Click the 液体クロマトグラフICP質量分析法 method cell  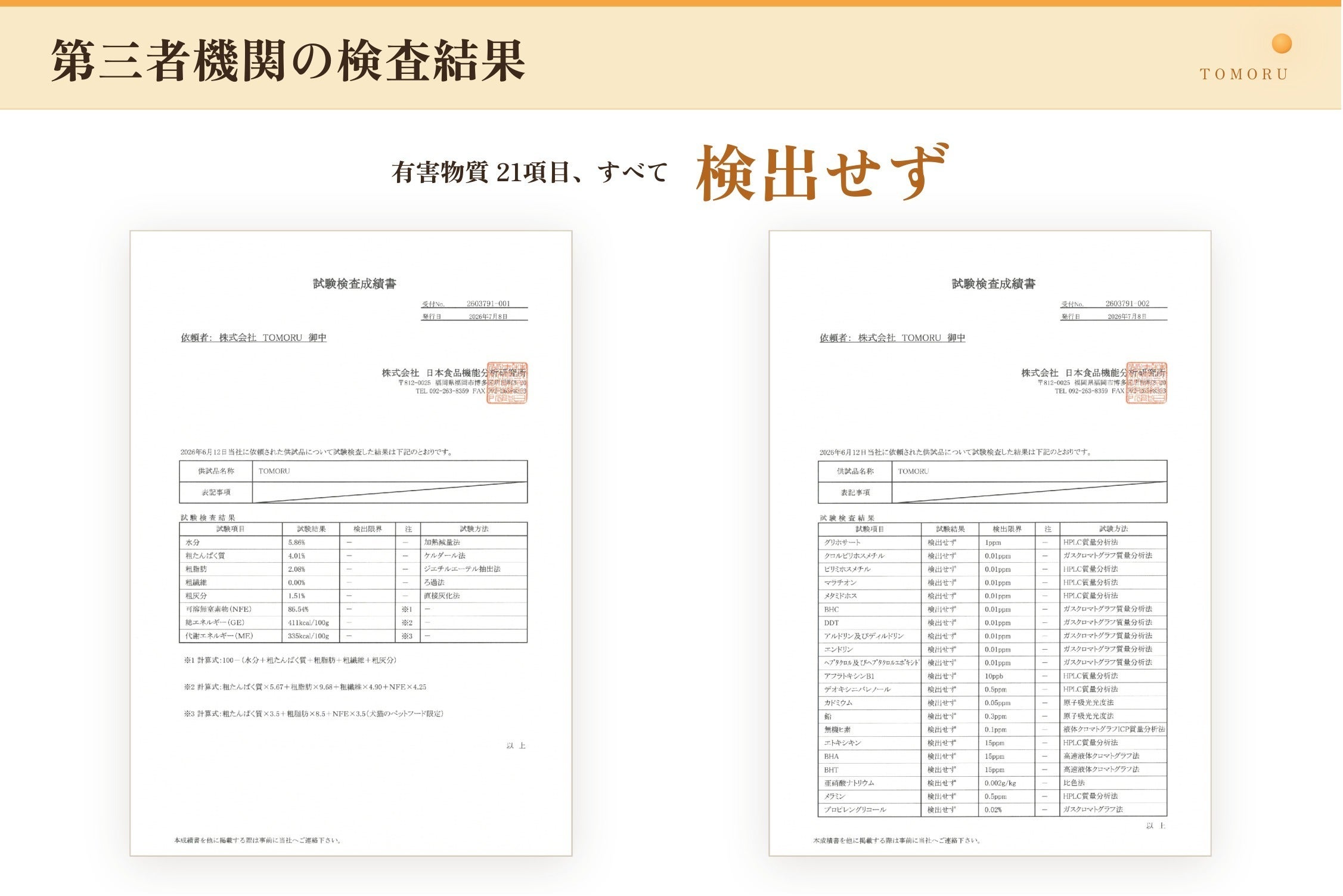click(1114, 730)
